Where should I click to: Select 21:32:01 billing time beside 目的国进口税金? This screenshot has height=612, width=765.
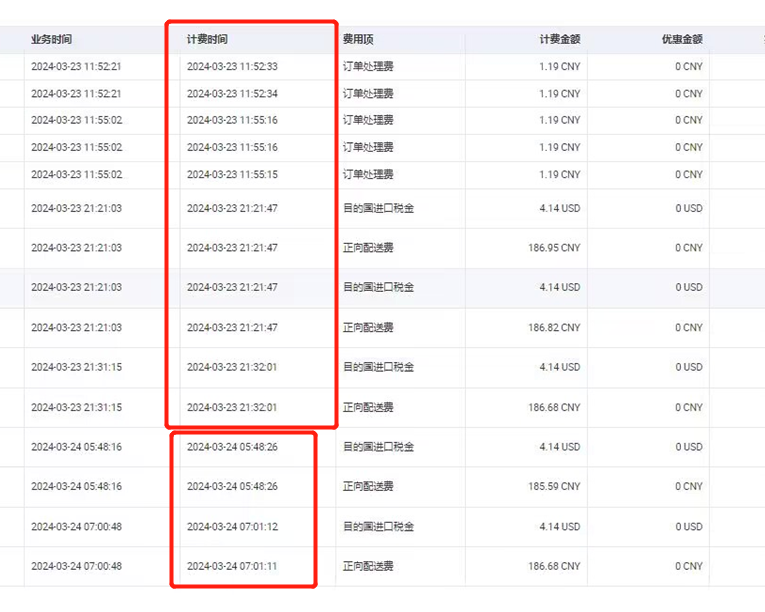point(232,367)
